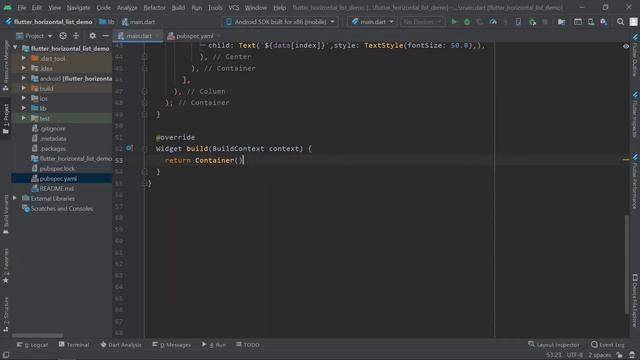Screen dimensions: 640x360
Task: Click flutter_horizontal_list_demo breadcrumb
Action: click(x=49, y=22)
